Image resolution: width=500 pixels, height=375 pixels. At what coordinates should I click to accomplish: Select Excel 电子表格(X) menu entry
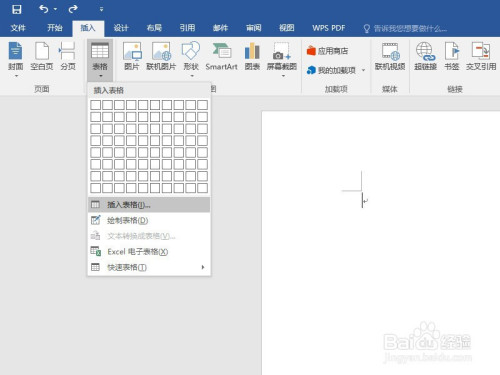tap(149, 252)
